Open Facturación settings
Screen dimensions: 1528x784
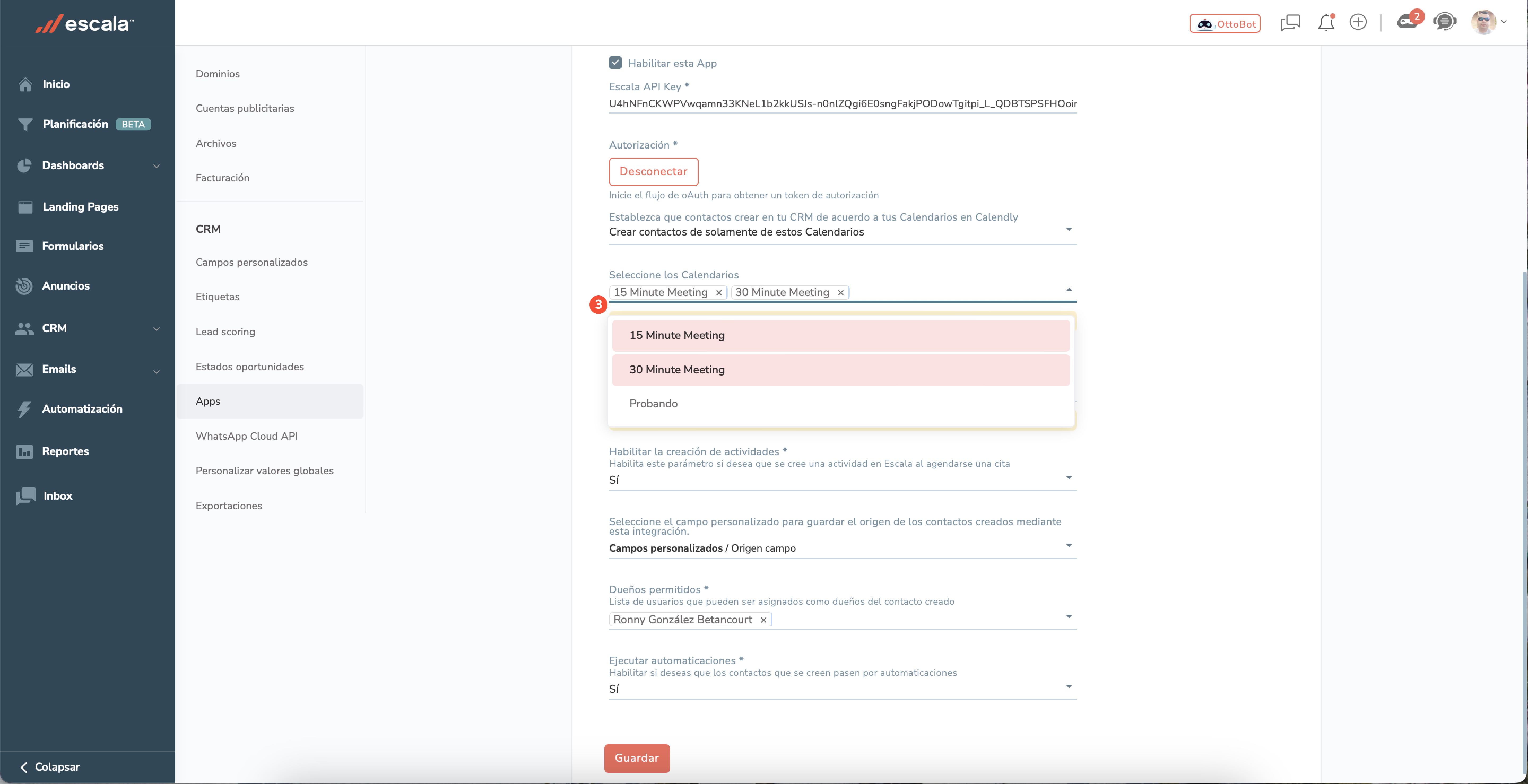pos(223,177)
